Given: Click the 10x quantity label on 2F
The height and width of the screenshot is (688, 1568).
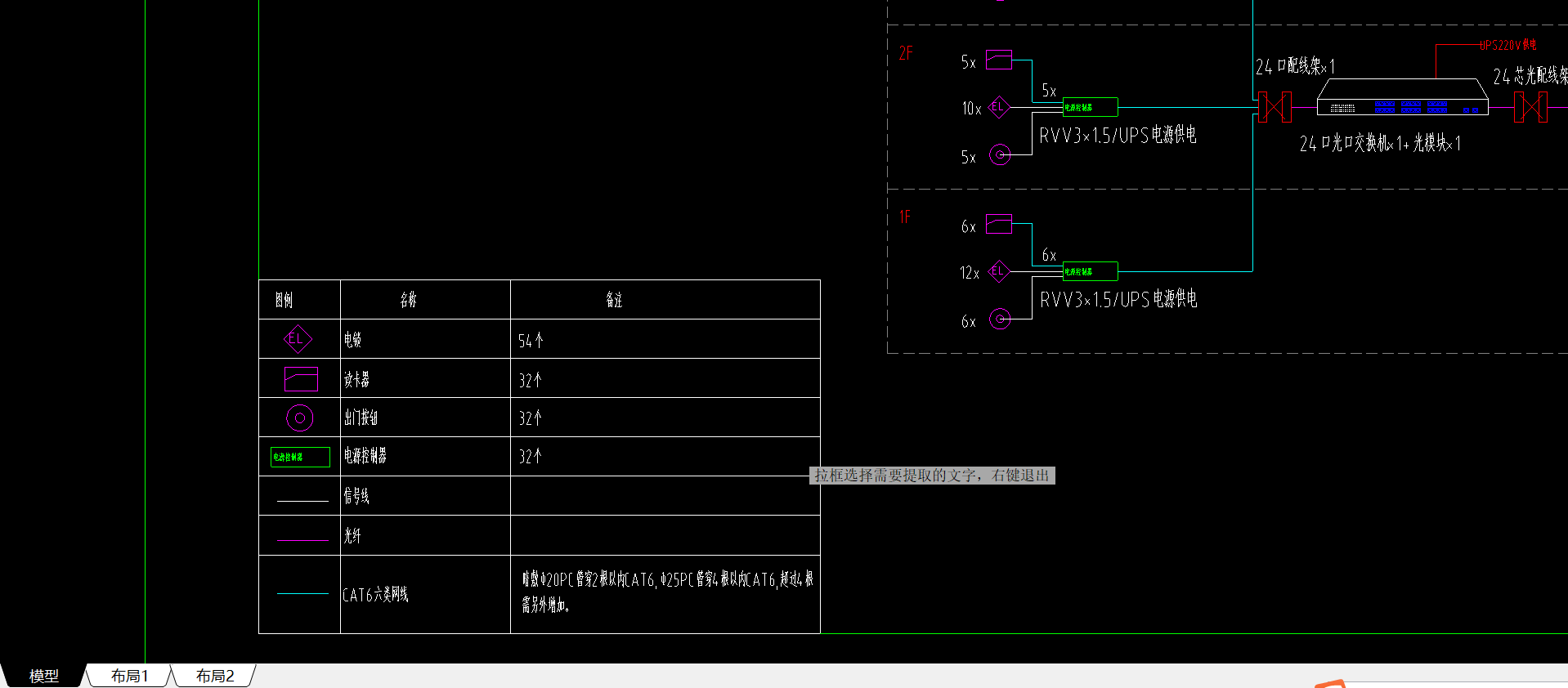Looking at the screenshot, I should tap(971, 109).
